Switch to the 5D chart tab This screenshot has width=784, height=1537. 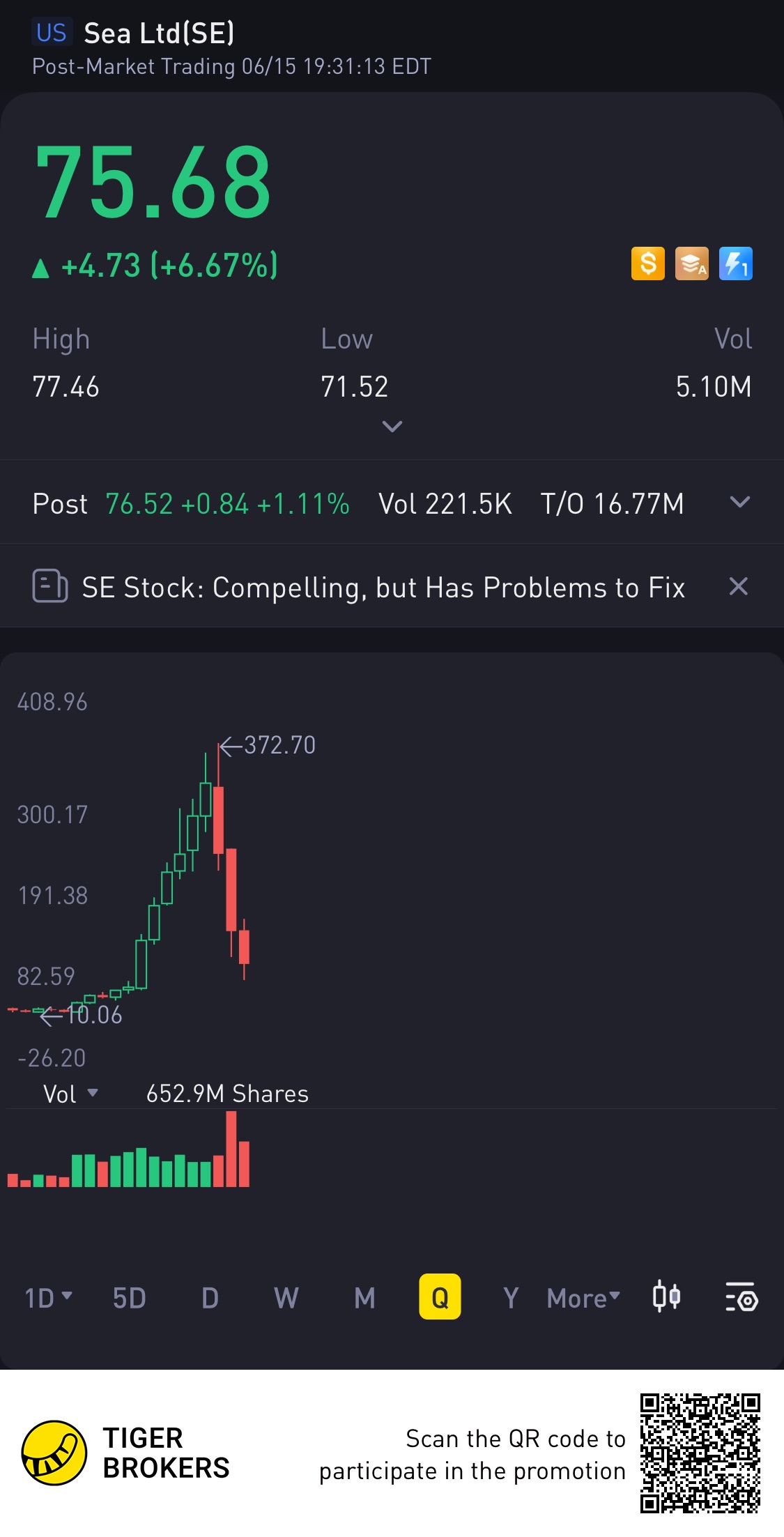point(130,1298)
